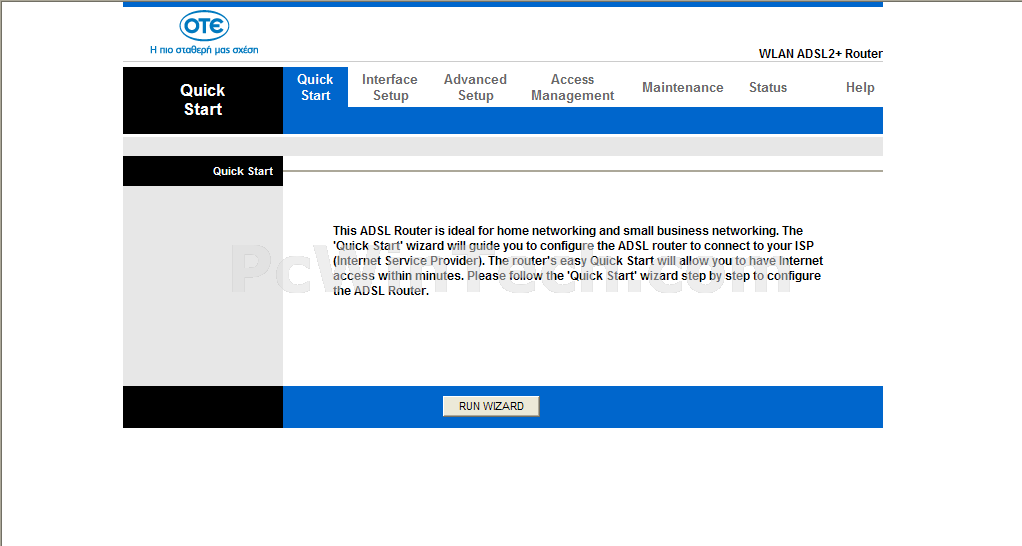Go to the Access Management tab
The height and width of the screenshot is (546, 1022).
pos(572,87)
